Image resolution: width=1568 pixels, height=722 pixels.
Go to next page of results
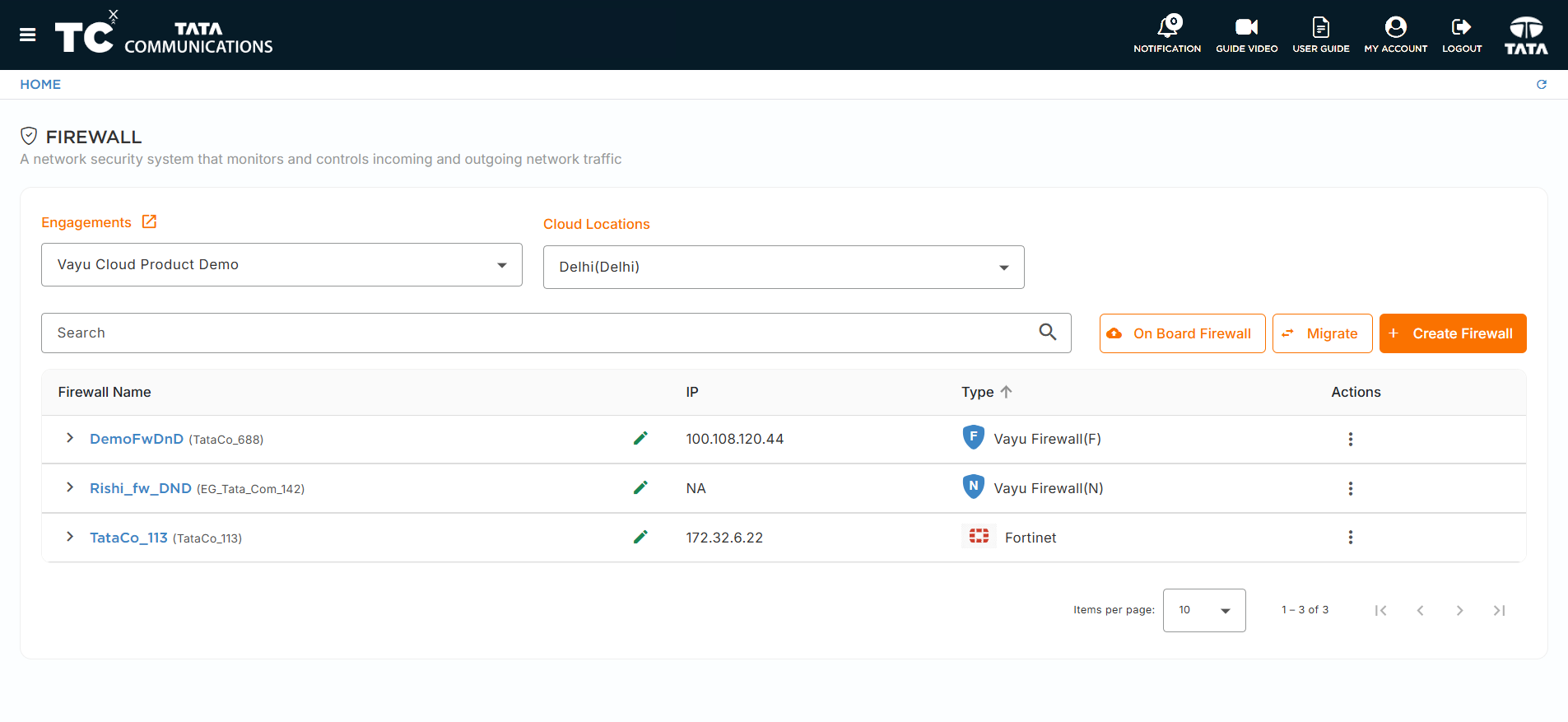click(x=1460, y=610)
